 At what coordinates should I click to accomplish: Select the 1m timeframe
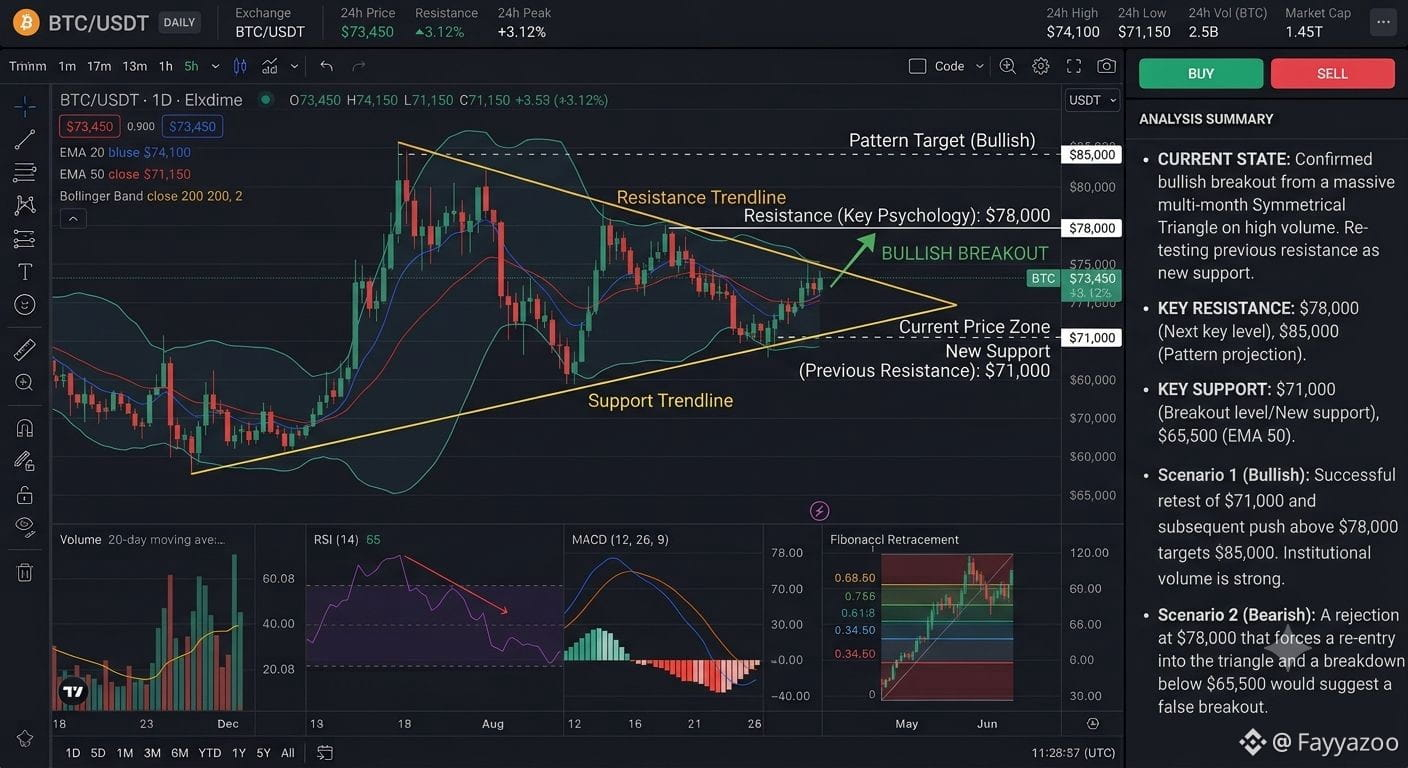[67, 66]
